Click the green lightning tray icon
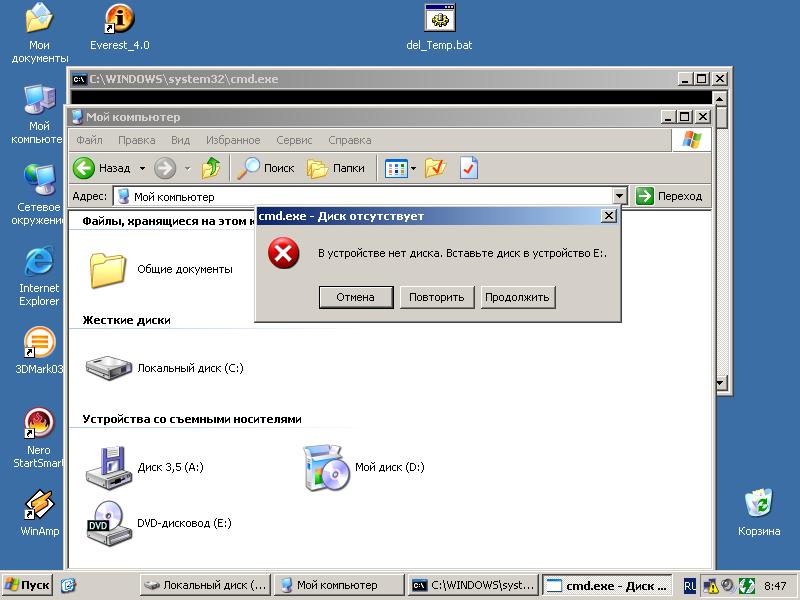This screenshot has height=600, width=800. pos(746,586)
